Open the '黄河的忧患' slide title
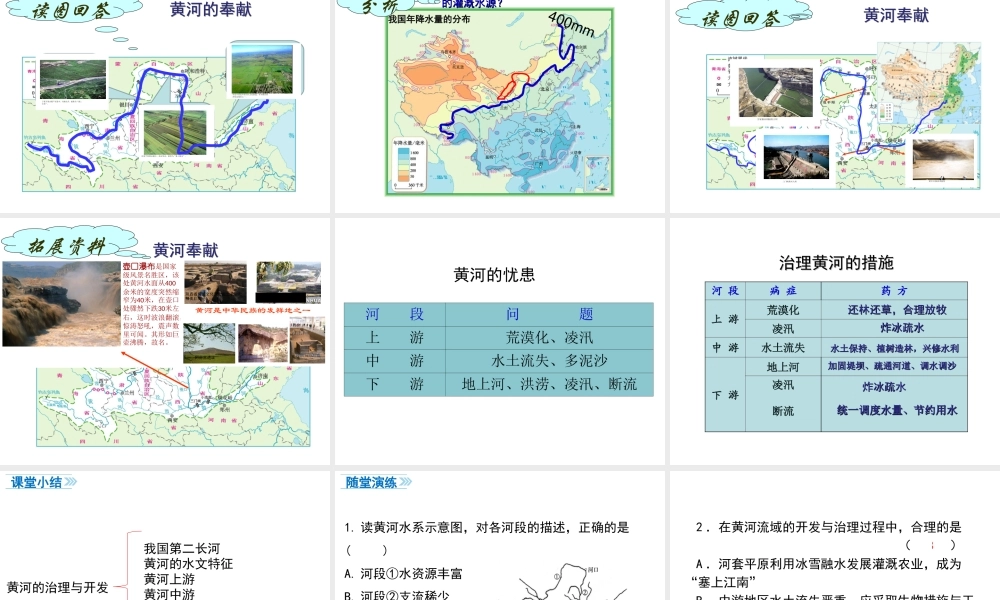This screenshot has height=600, width=1000. point(494,275)
